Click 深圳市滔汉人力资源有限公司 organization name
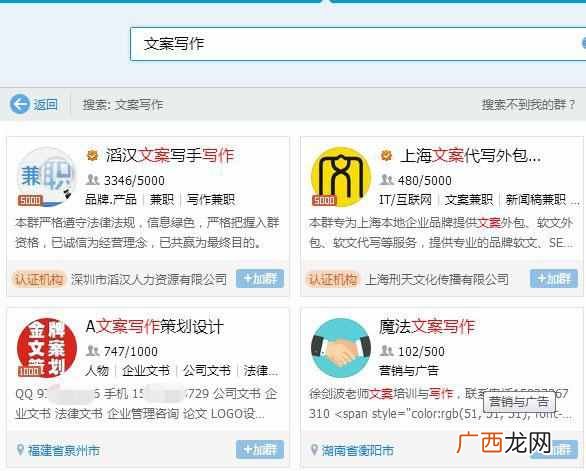Viewport: 586px width, 471px height. click(149, 279)
